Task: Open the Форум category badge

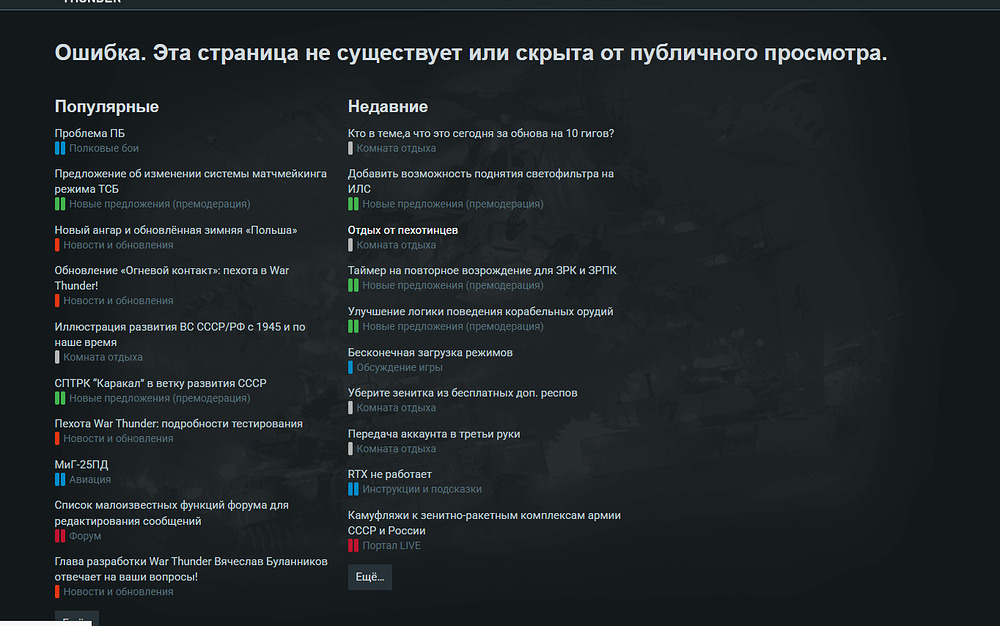Action: click(x=84, y=536)
